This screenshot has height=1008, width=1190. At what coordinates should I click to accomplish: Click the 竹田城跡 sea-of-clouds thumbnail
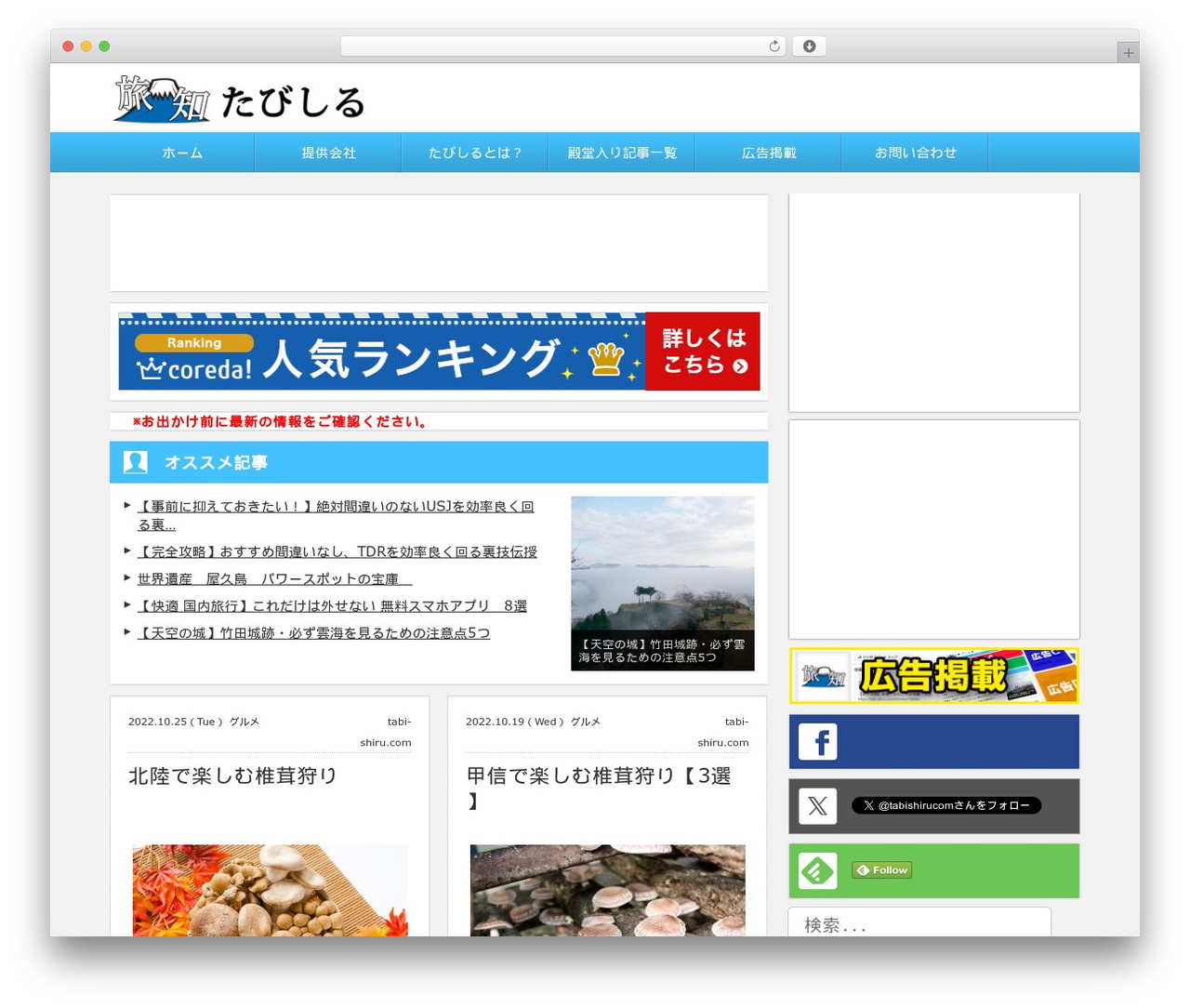point(663,583)
